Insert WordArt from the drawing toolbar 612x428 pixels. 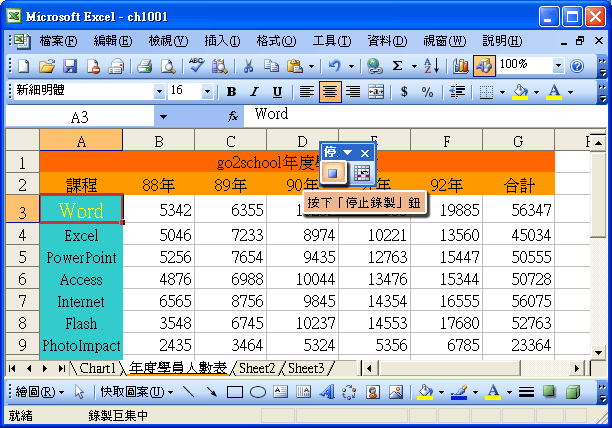pyautogui.click(x=327, y=392)
